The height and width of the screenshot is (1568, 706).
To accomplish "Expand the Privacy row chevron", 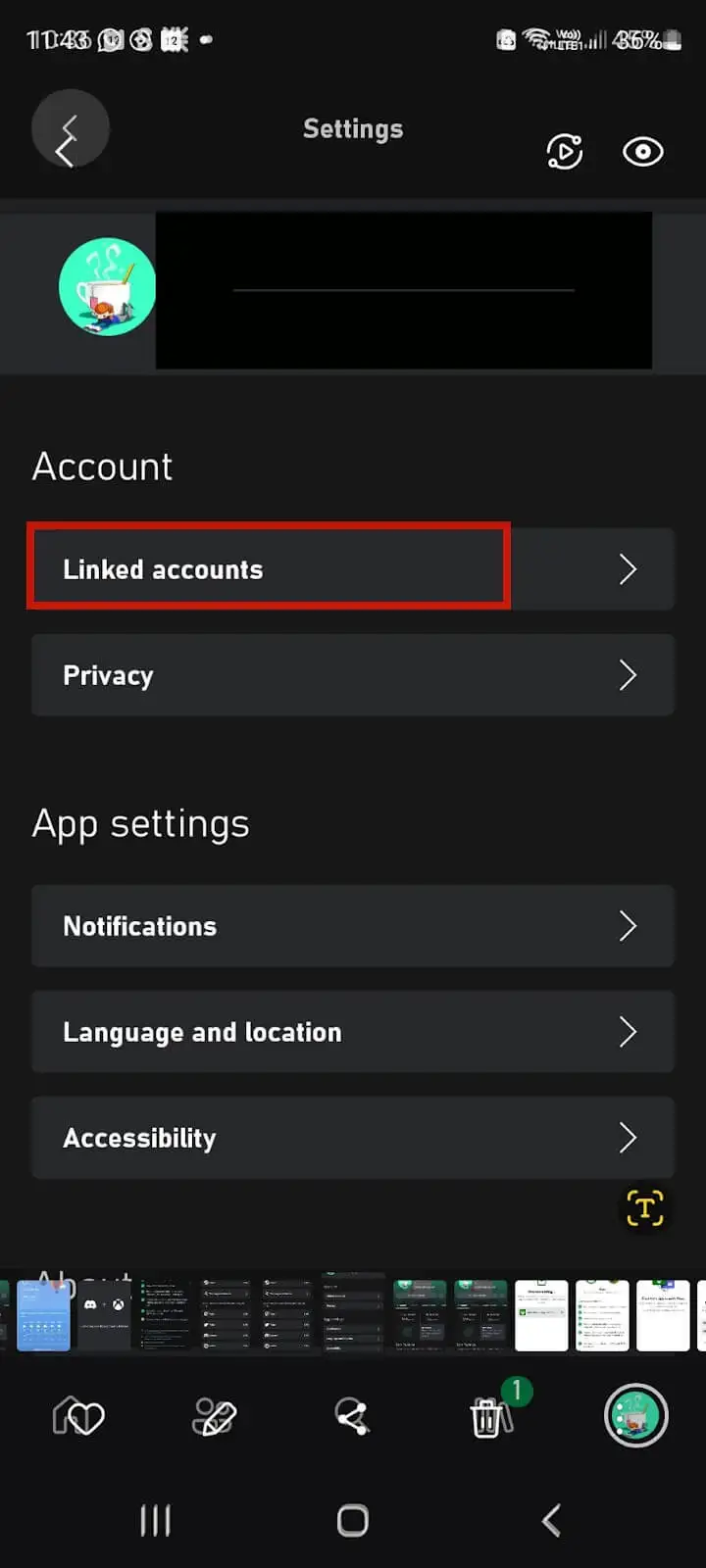I will coord(629,675).
